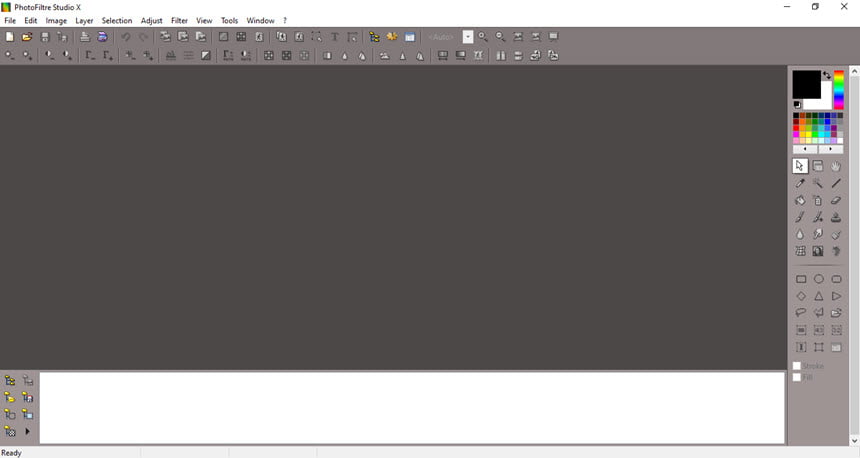Select the Diamond selection shape
The image size is (860, 458).
pyautogui.click(x=801, y=296)
